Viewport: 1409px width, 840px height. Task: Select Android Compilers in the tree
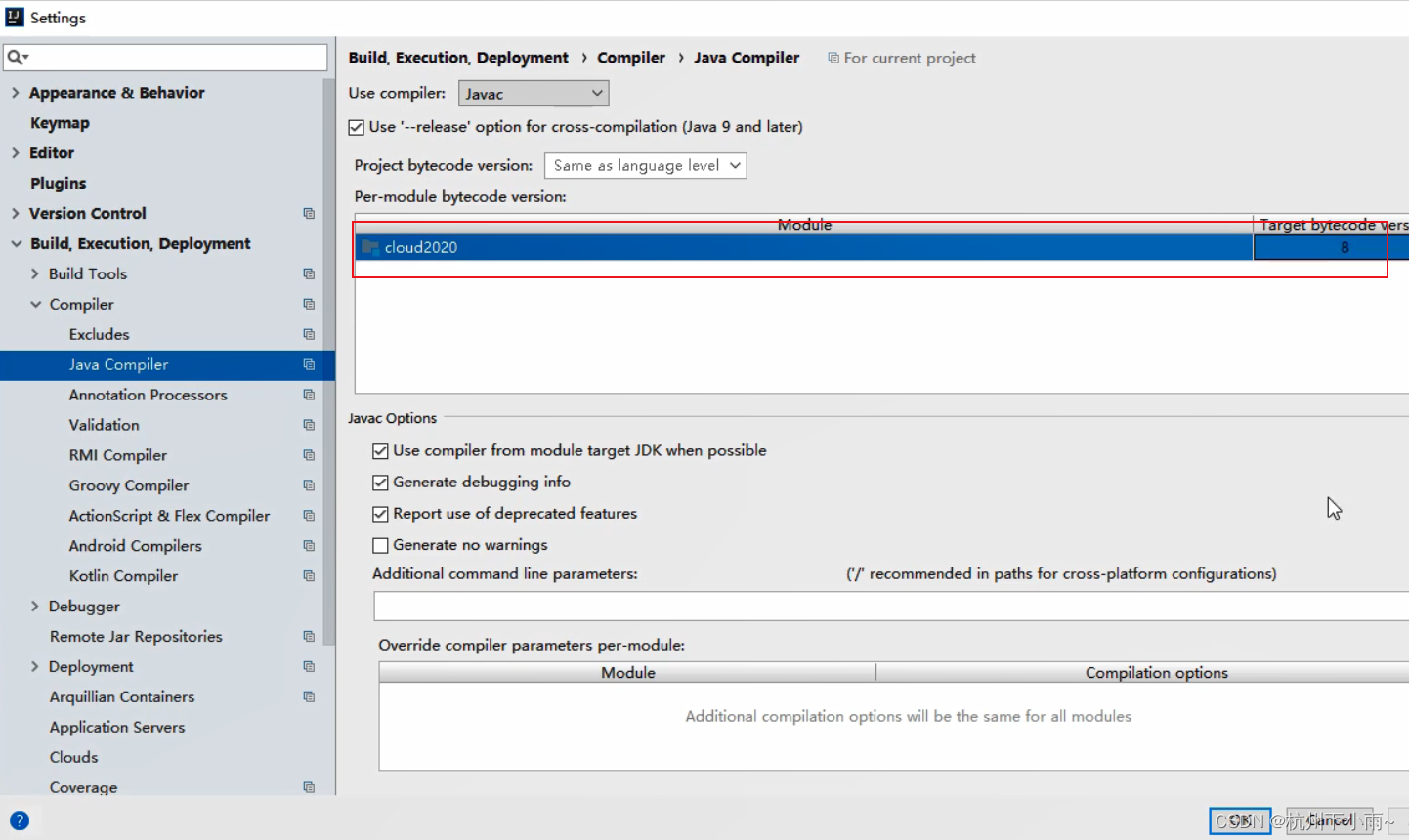click(x=135, y=546)
